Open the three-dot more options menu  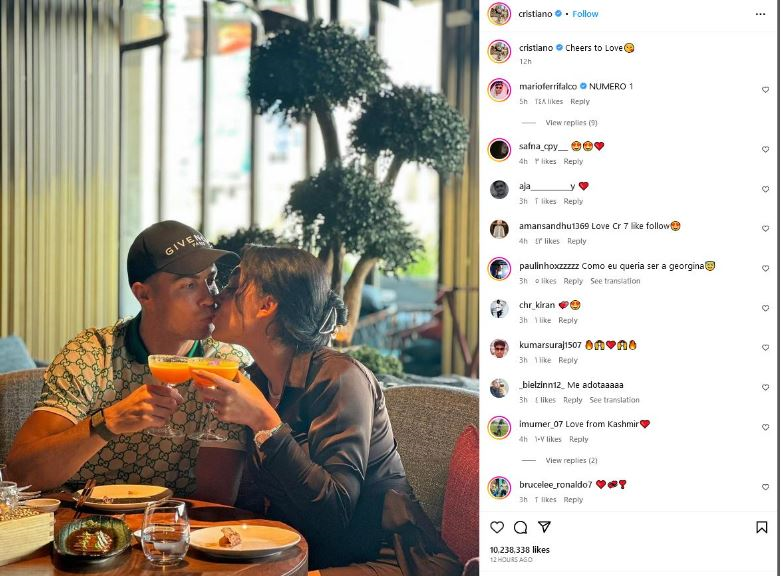[x=760, y=14]
